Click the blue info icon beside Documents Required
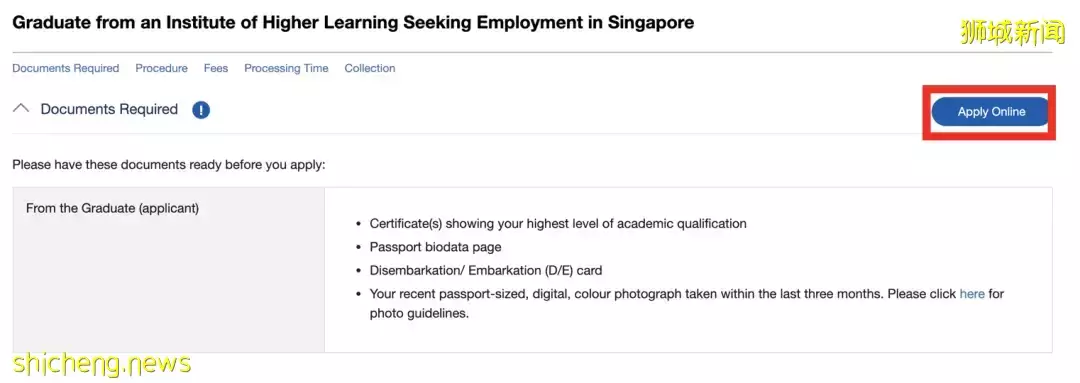This screenshot has height=383, width=1080. coord(201,110)
